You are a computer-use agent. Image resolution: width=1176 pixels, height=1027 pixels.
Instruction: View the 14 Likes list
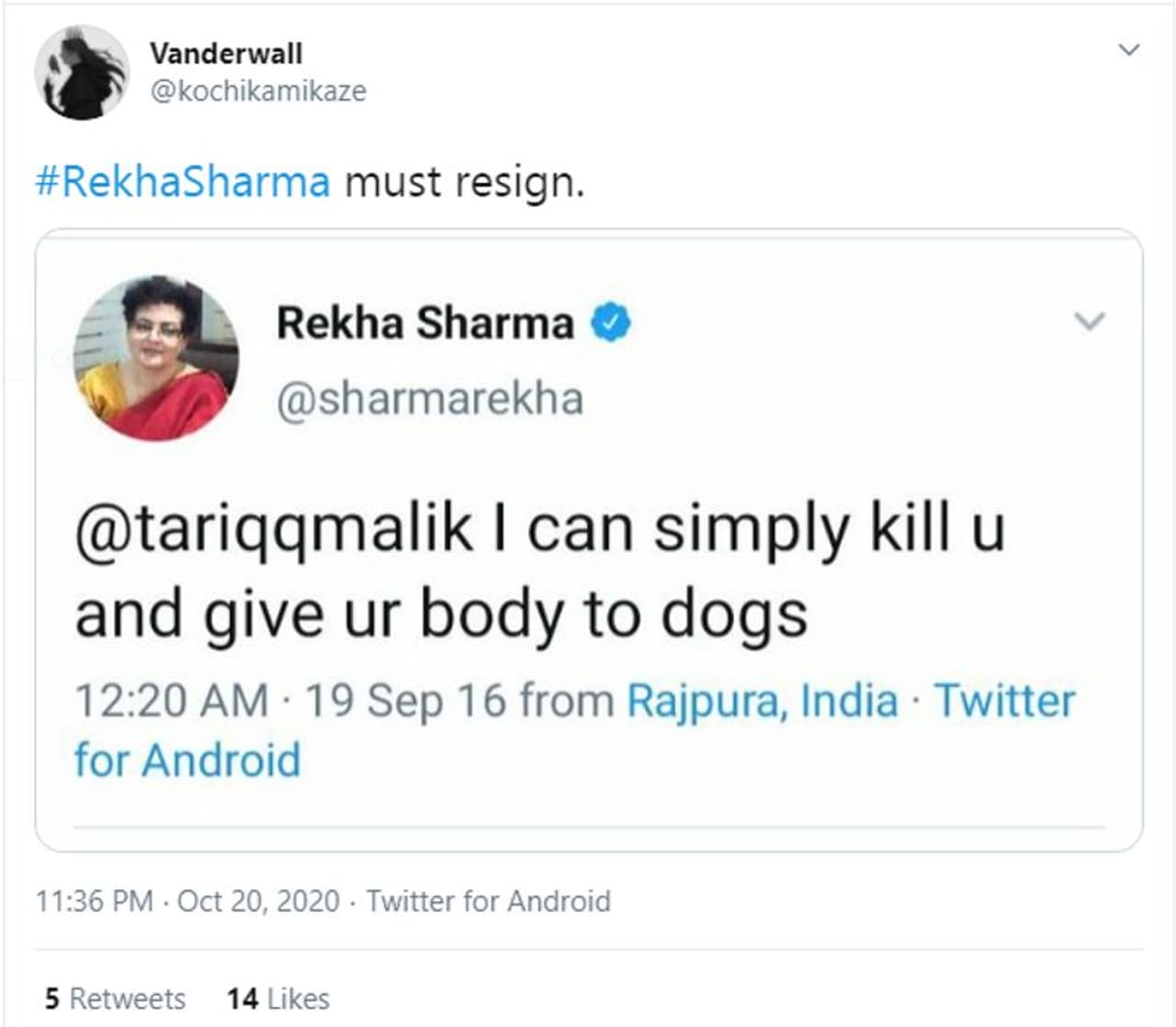point(277,999)
